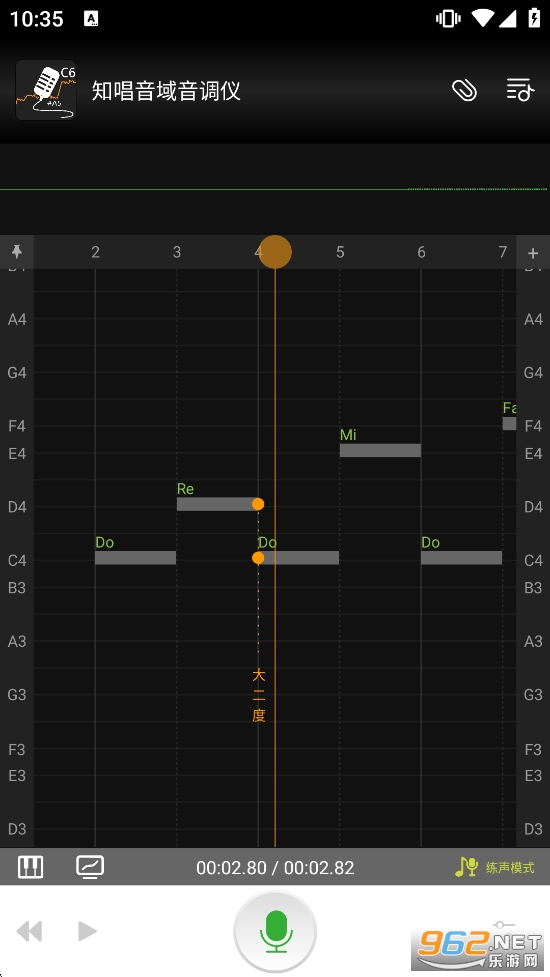The width and height of the screenshot is (550, 977).
Task: Tap the paperclip attachment icon
Action: (x=464, y=90)
